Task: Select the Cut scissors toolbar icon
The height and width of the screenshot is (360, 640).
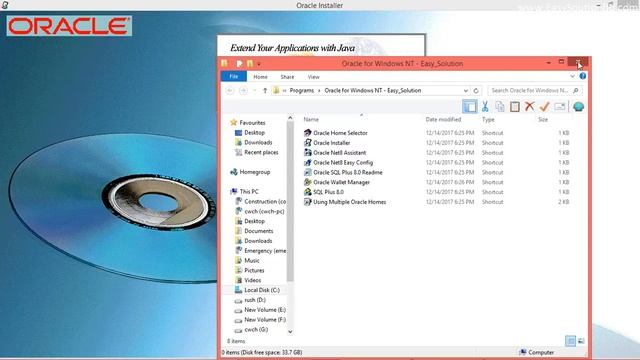Action: [x=485, y=107]
